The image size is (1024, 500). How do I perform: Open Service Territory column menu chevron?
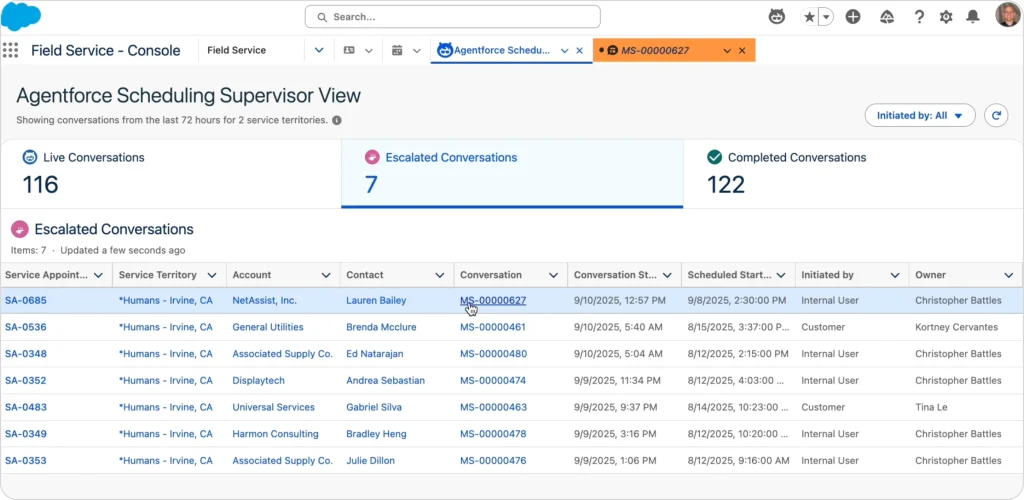tap(212, 275)
